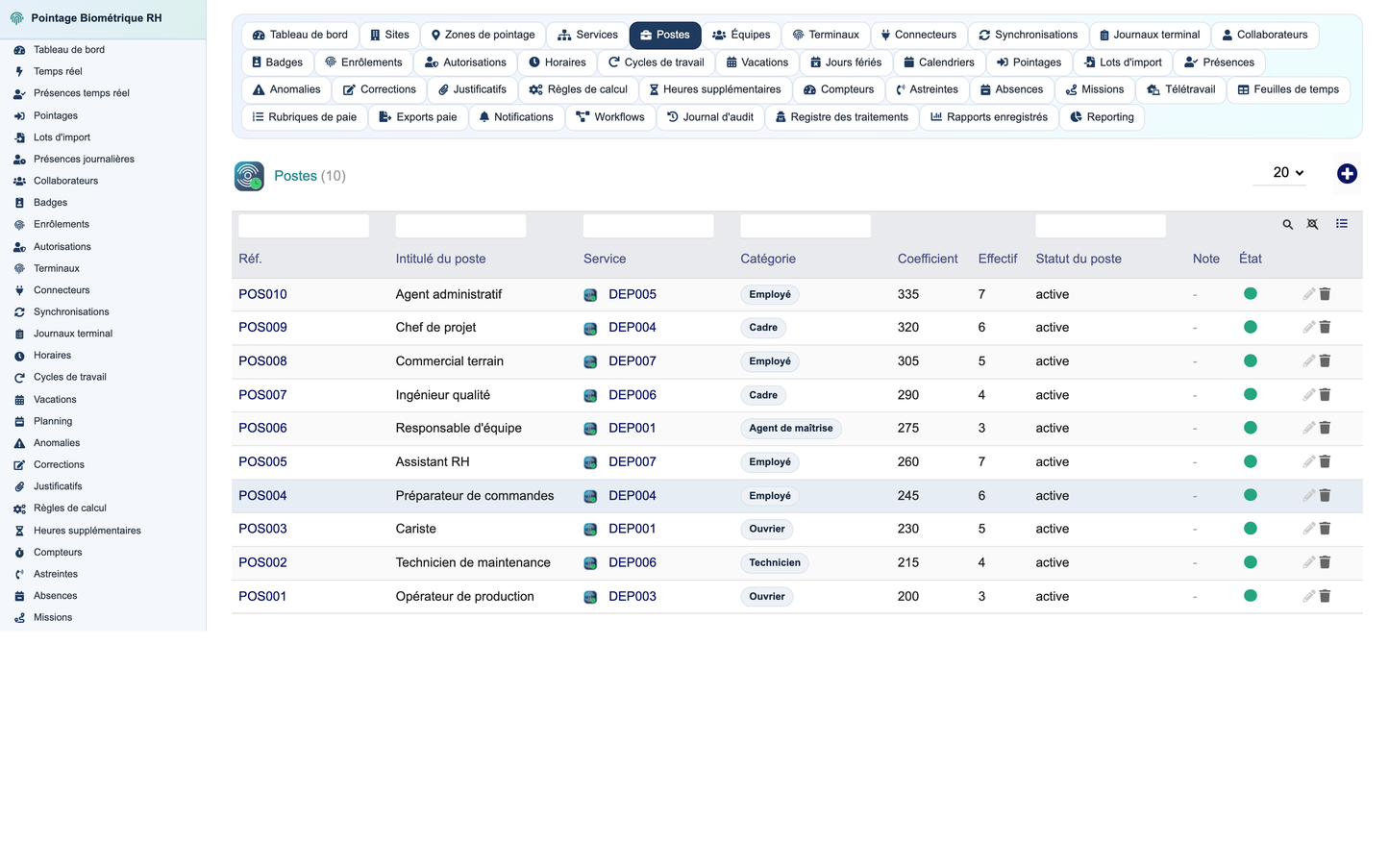Open Planning in the sidebar
The image size is (1389, 868).
(x=53, y=421)
